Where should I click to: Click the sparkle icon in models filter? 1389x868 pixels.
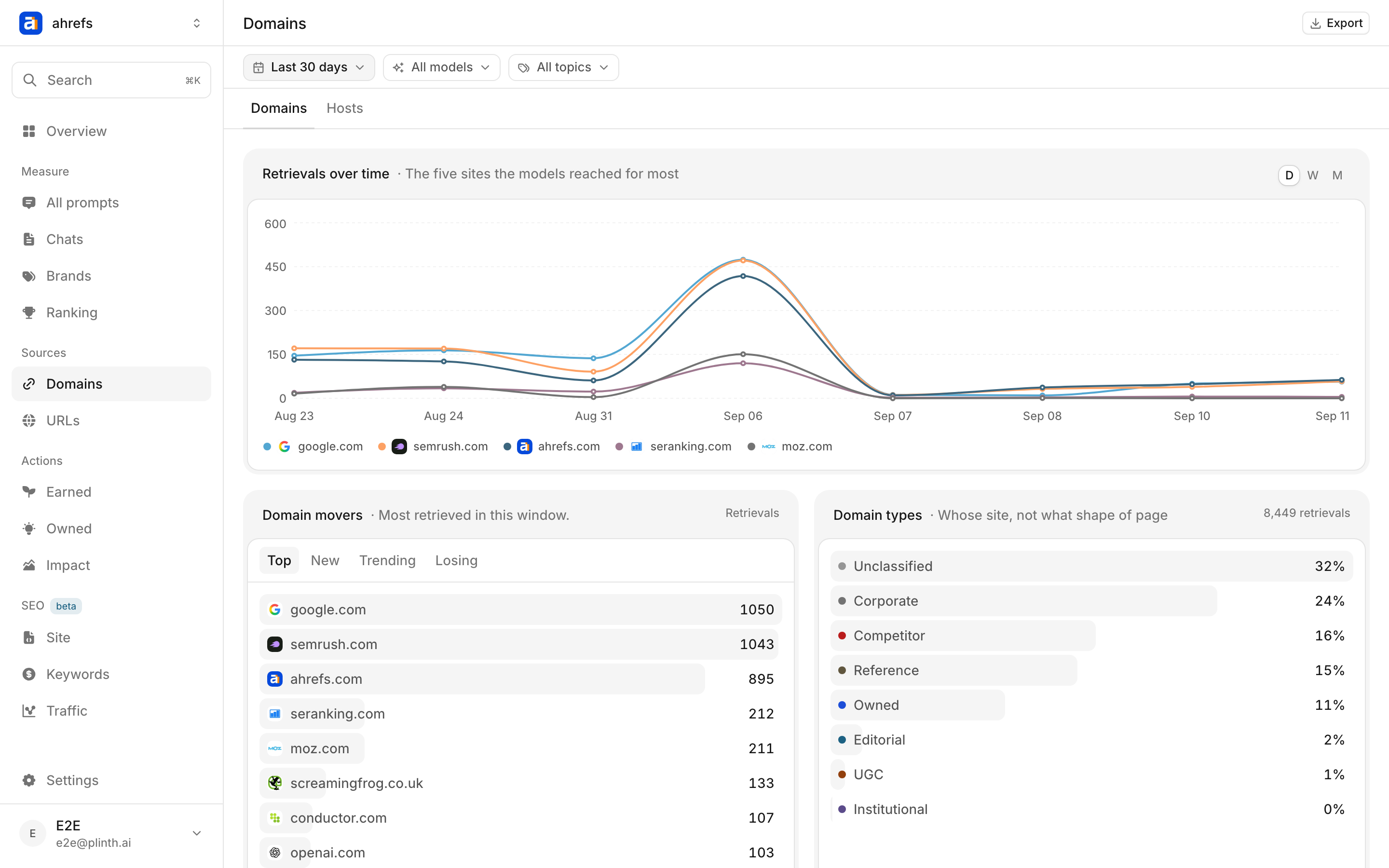click(398, 68)
